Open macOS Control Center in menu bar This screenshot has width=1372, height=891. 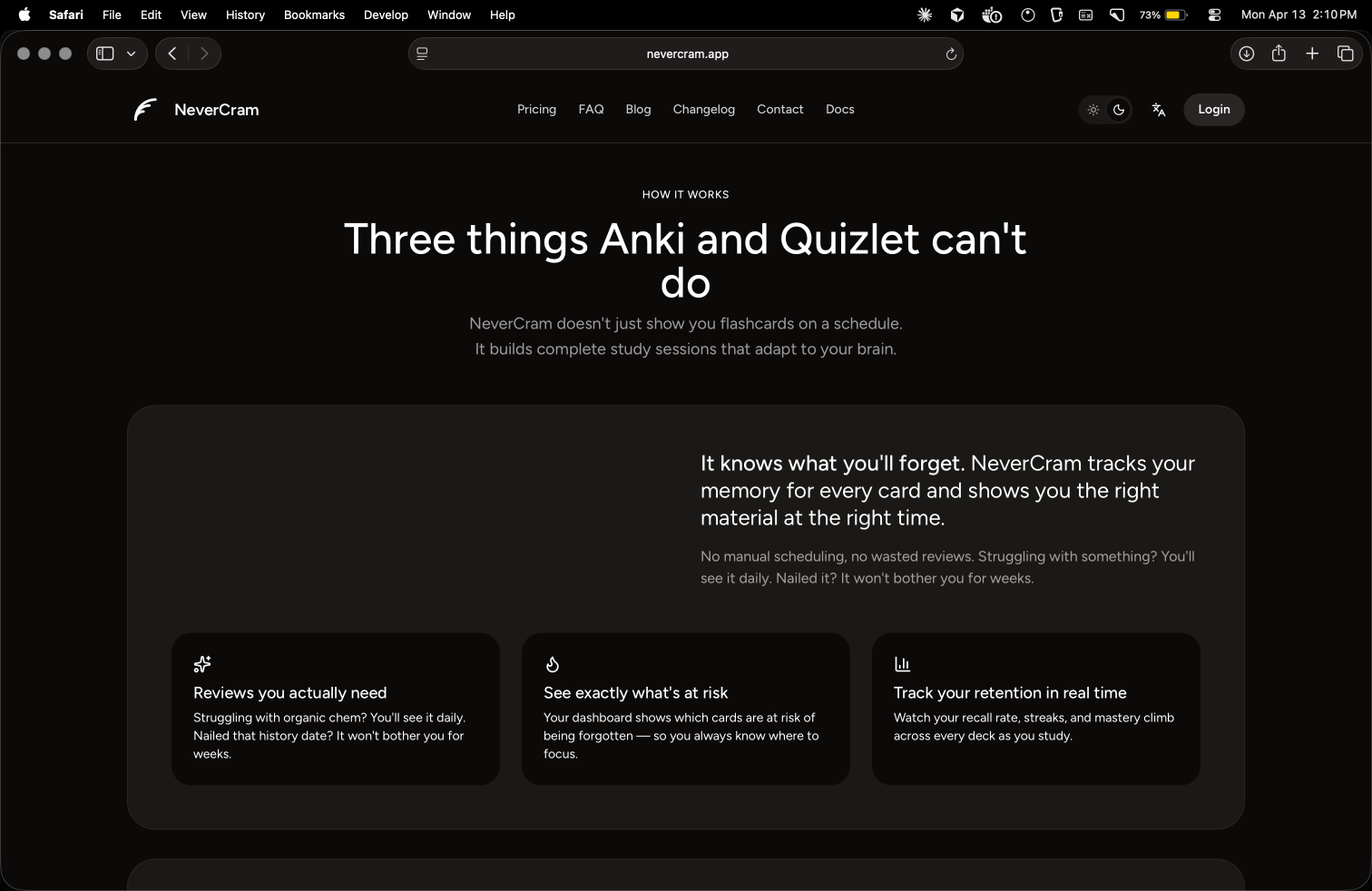1214,15
